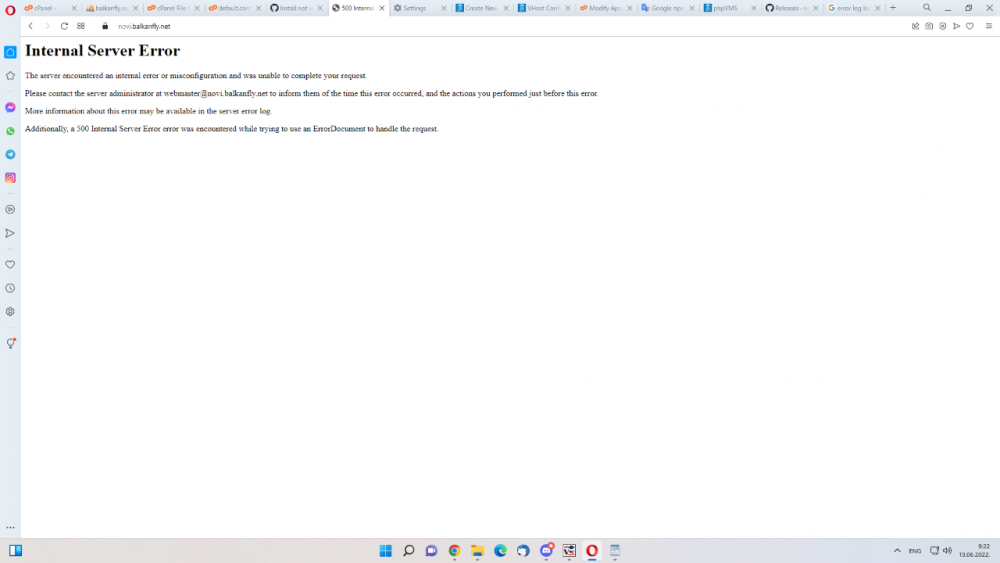The image size is (1000, 563).
Task: Open Messenger in the Opera sidebar
Action: (10, 107)
